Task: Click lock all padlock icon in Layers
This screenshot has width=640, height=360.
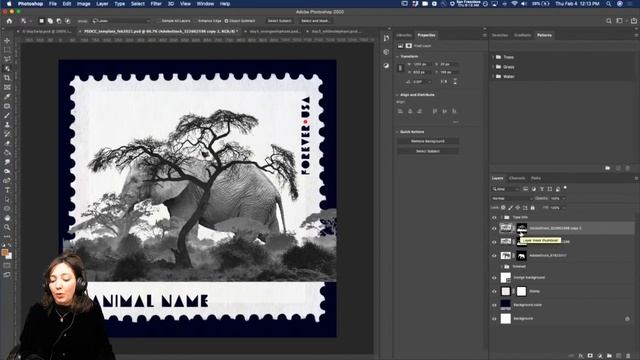Action: coord(533,208)
